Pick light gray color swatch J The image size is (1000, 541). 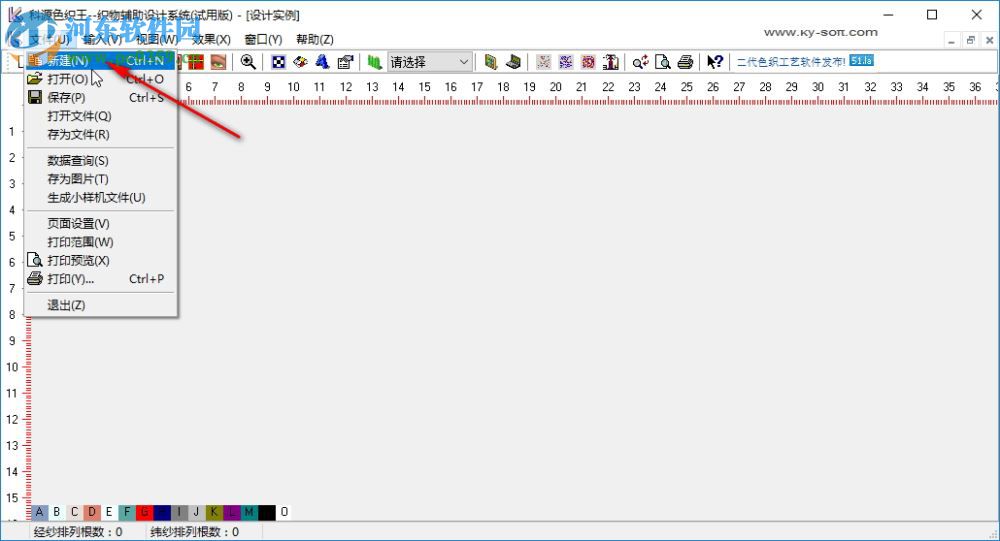(x=196, y=512)
